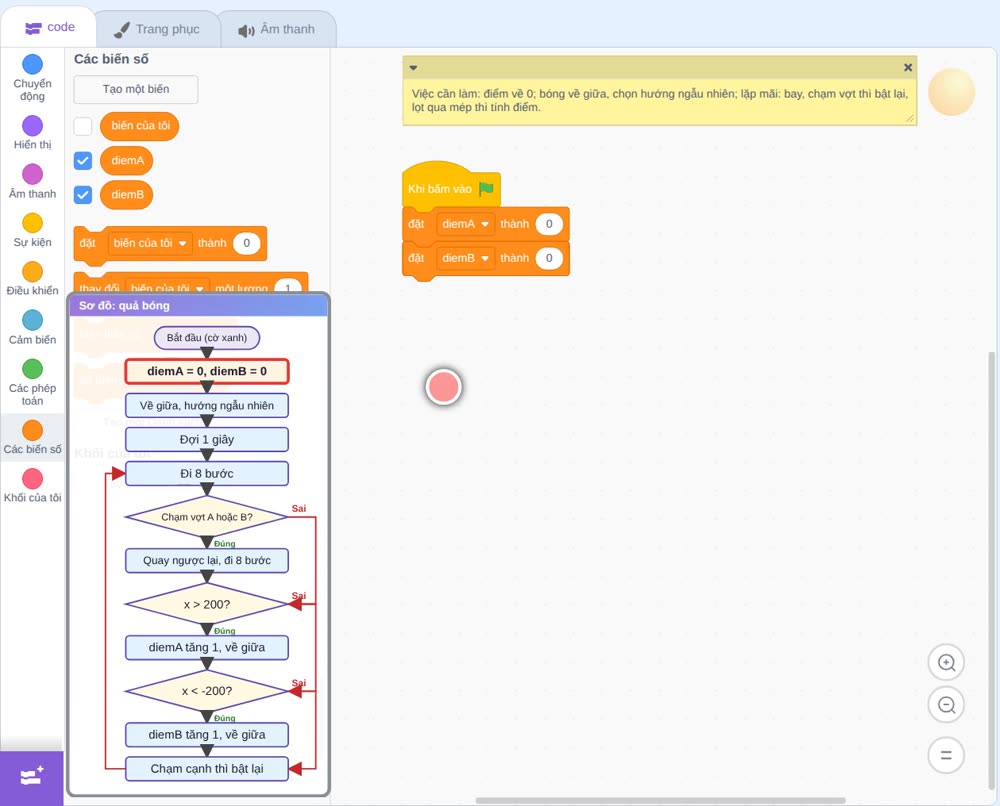
Task: Click the diemB variable reporter block
Action: (x=126, y=194)
